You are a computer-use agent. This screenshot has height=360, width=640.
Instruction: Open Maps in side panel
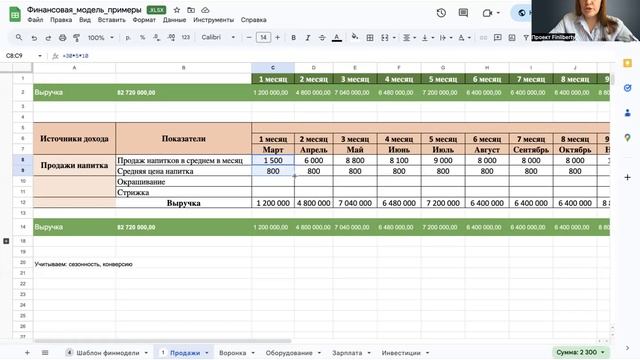point(627,138)
